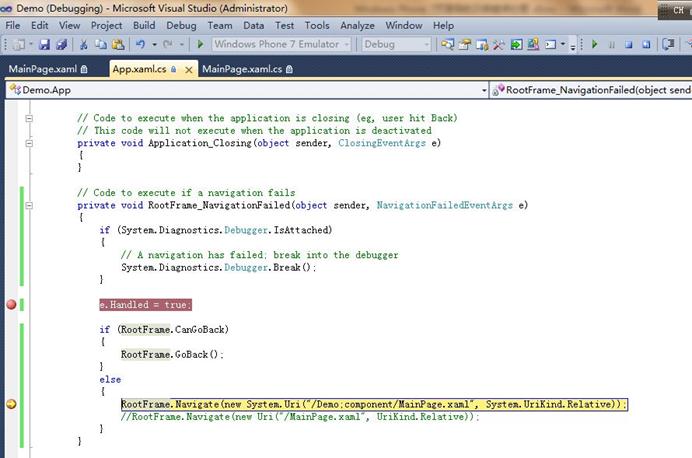Click the Cut scissors icon
Viewport: 692px width, 458px height.
(x=84, y=44)
